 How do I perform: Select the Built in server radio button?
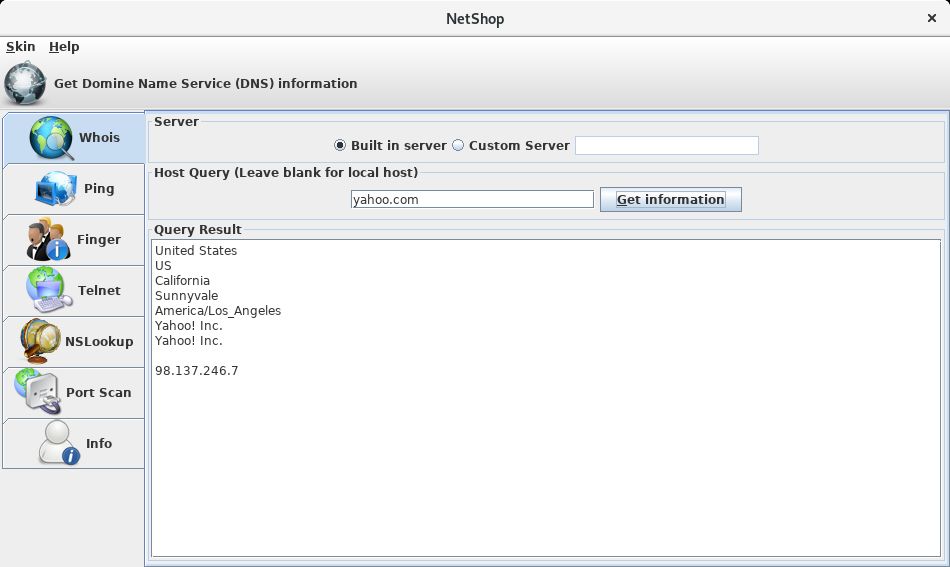point(340,145)
